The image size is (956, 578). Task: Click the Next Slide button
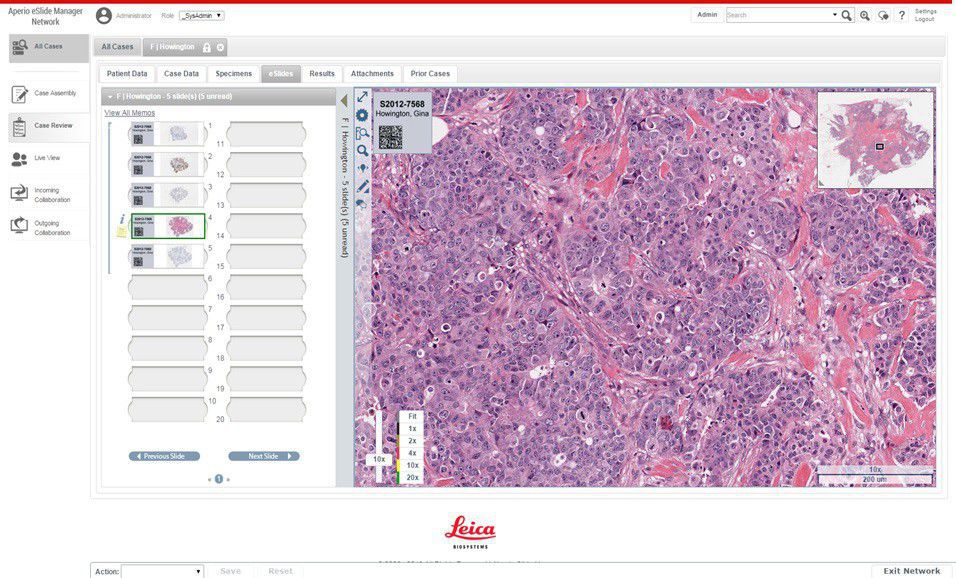(x=264, y=456)
